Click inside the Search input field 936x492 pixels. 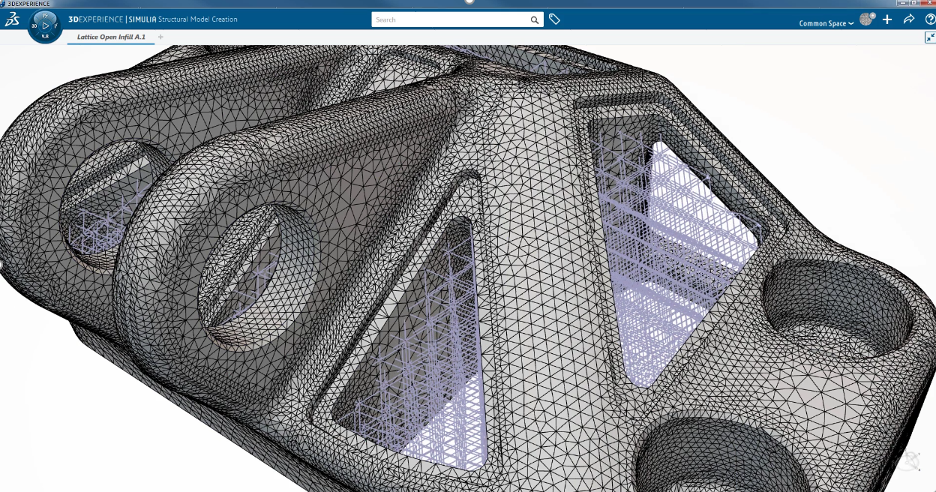click(x=450, y=20)
